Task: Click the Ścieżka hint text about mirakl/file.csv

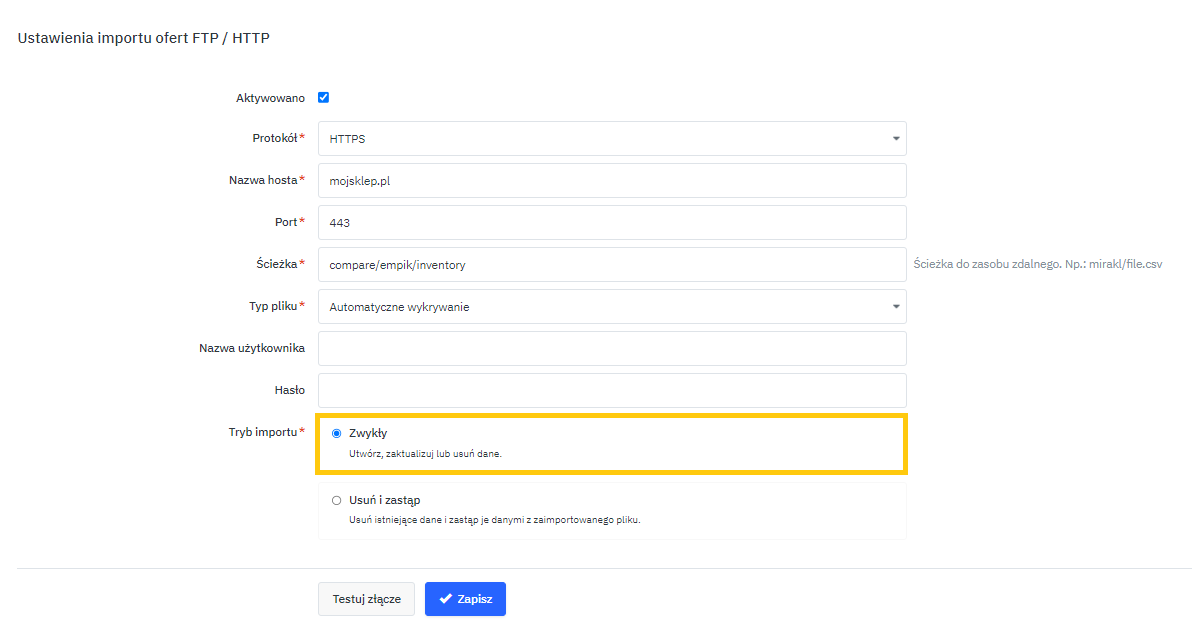Action: [x=1037, y=265]
